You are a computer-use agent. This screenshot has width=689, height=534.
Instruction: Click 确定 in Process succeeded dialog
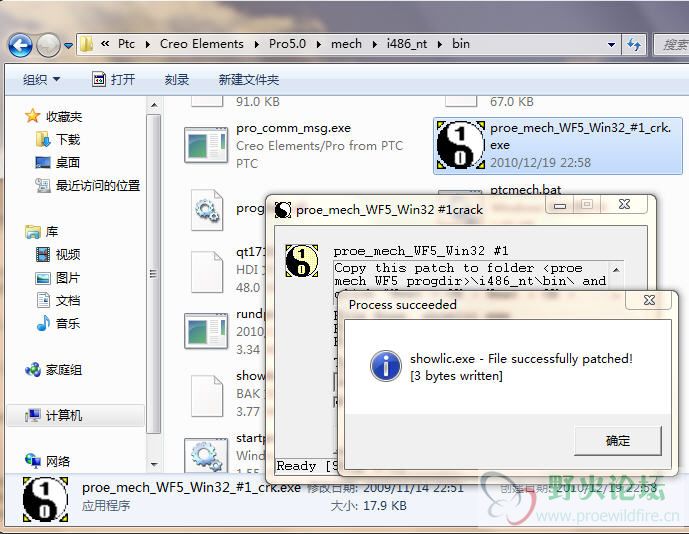pyautogui.click(x=617, y=440)
